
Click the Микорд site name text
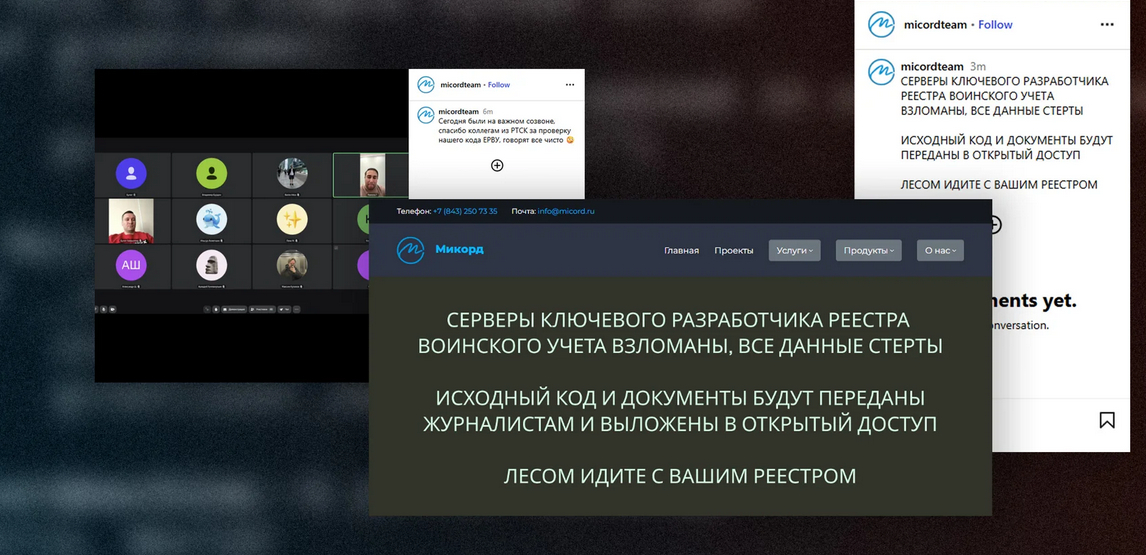pos(459,249)
